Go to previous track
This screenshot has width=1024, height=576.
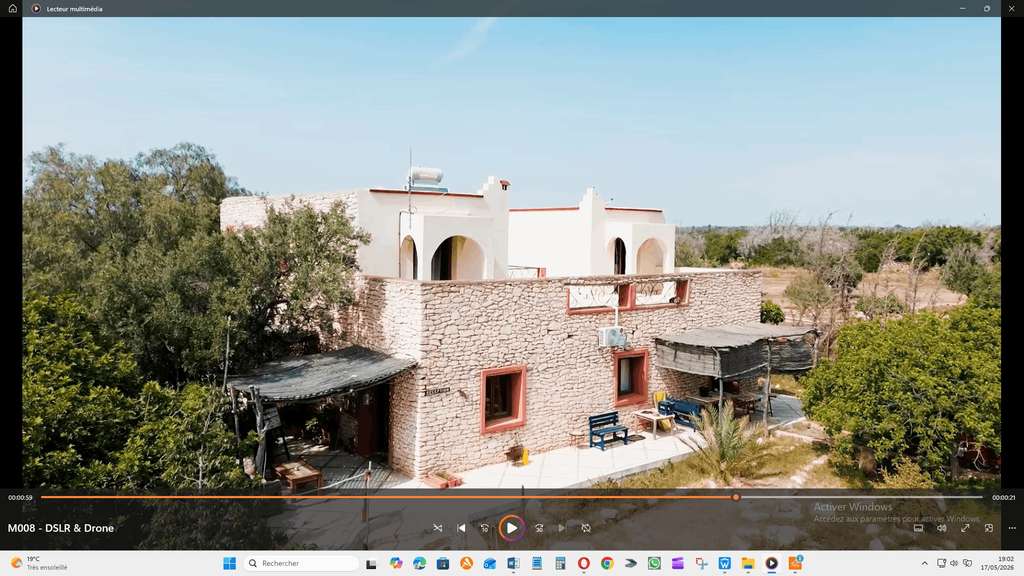pos(462,528)
